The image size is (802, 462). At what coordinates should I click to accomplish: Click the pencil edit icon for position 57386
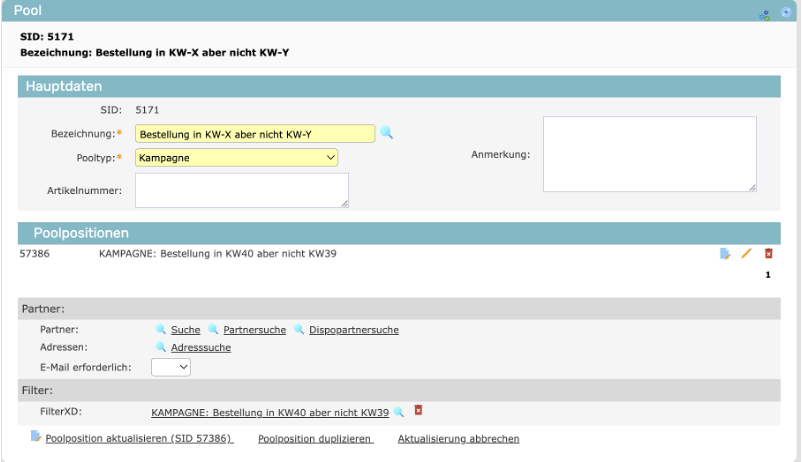[746, 254]
